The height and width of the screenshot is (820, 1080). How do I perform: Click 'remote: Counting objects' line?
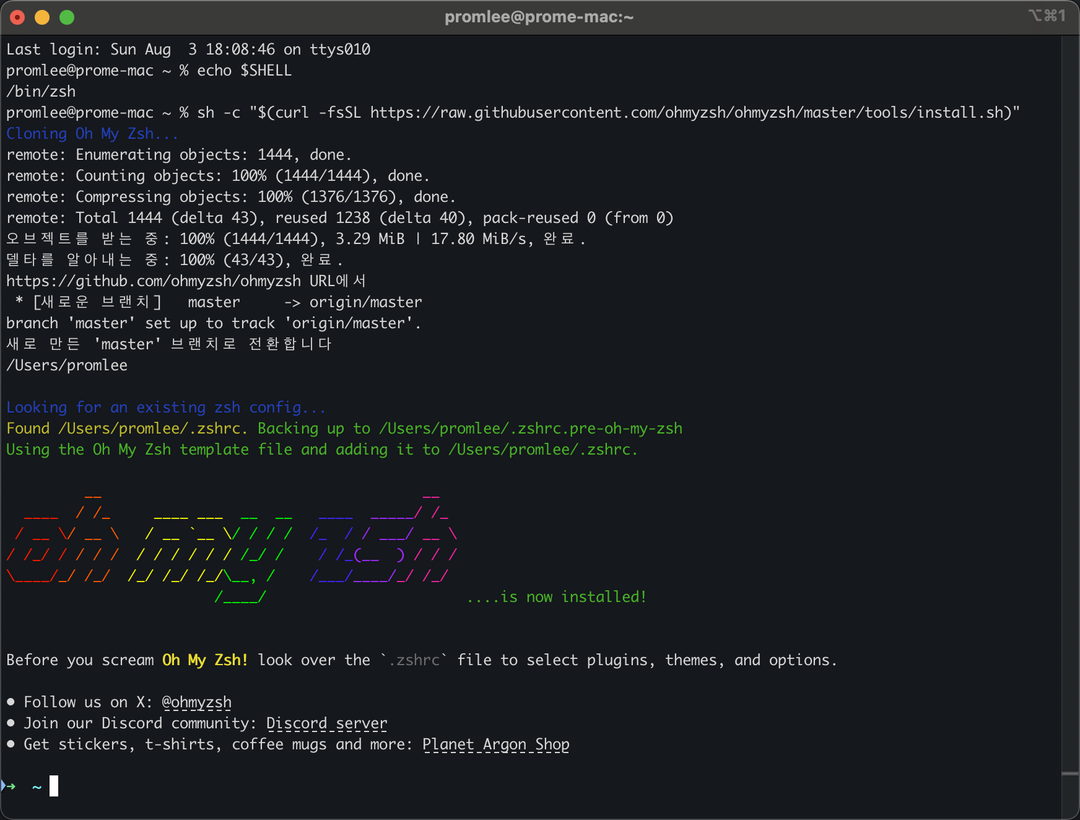click(218, 176)
